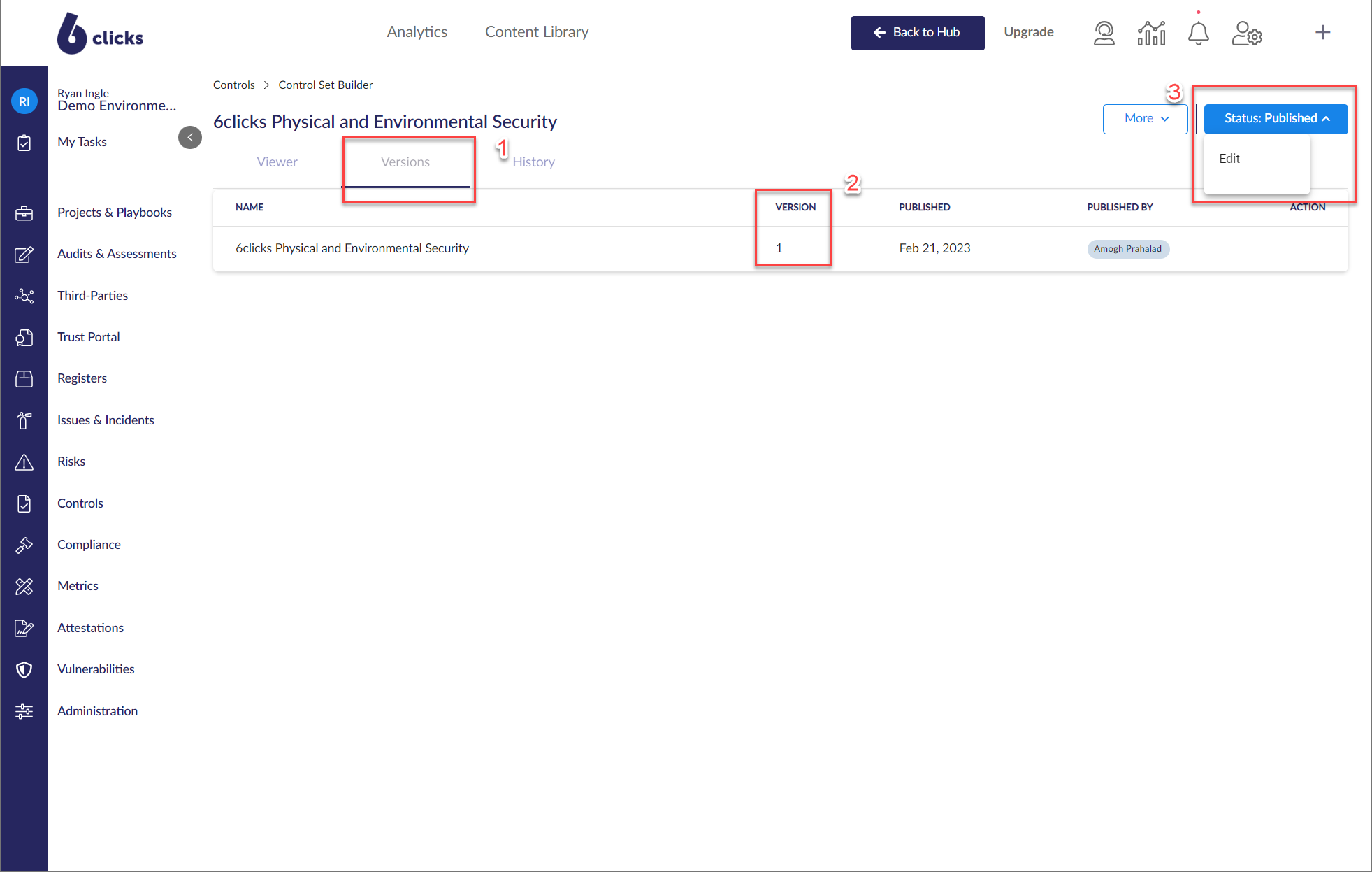
Task: Open Issues & Incidents in sidebar
Action: click(106, 420)
